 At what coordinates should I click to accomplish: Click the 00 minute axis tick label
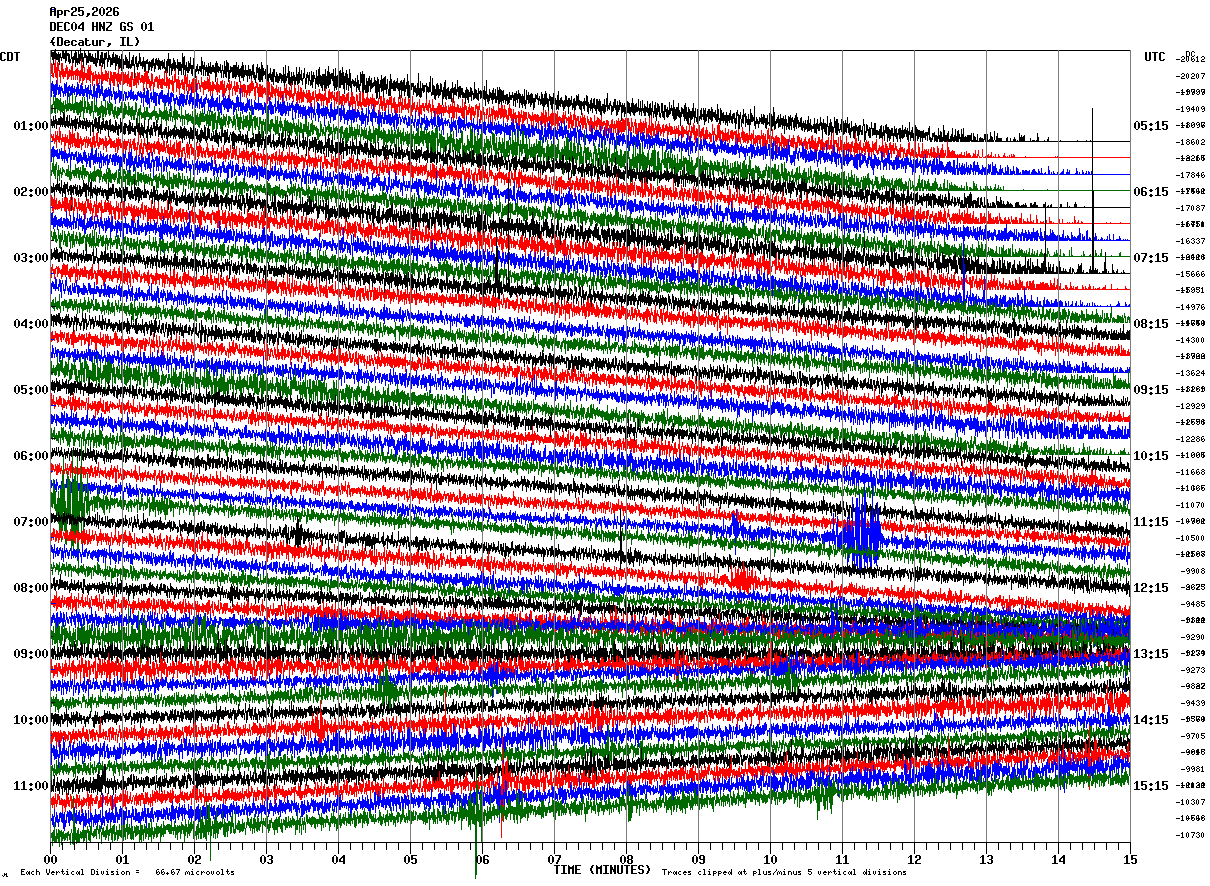coord(50,859)
